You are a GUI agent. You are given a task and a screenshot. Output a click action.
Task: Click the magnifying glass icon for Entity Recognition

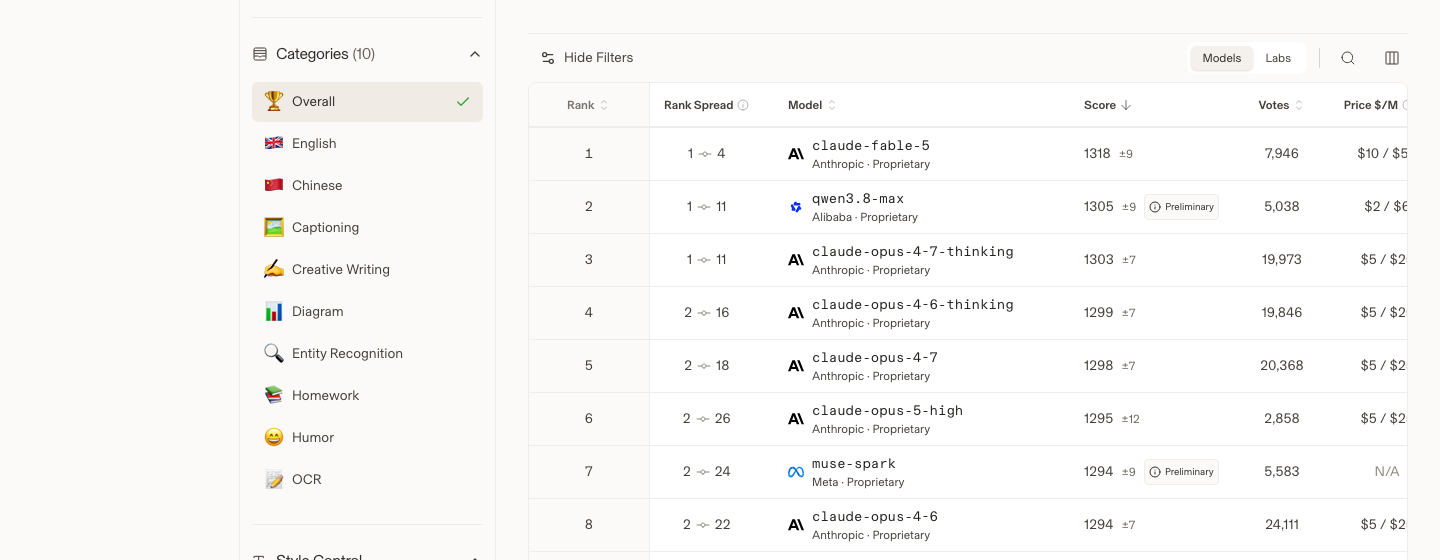pyautogui.click(x=274, y=353)
